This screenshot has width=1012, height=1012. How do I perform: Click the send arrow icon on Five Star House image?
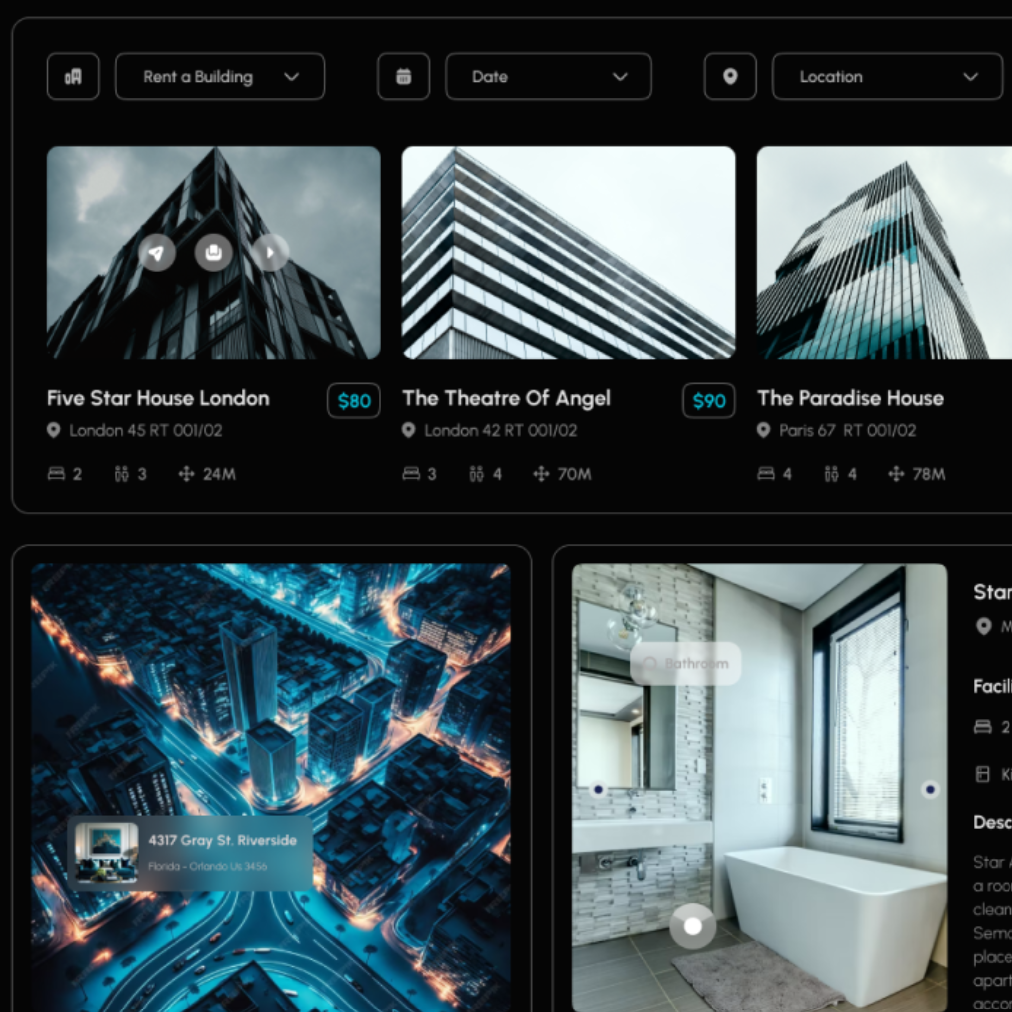[x=157, y=252]
